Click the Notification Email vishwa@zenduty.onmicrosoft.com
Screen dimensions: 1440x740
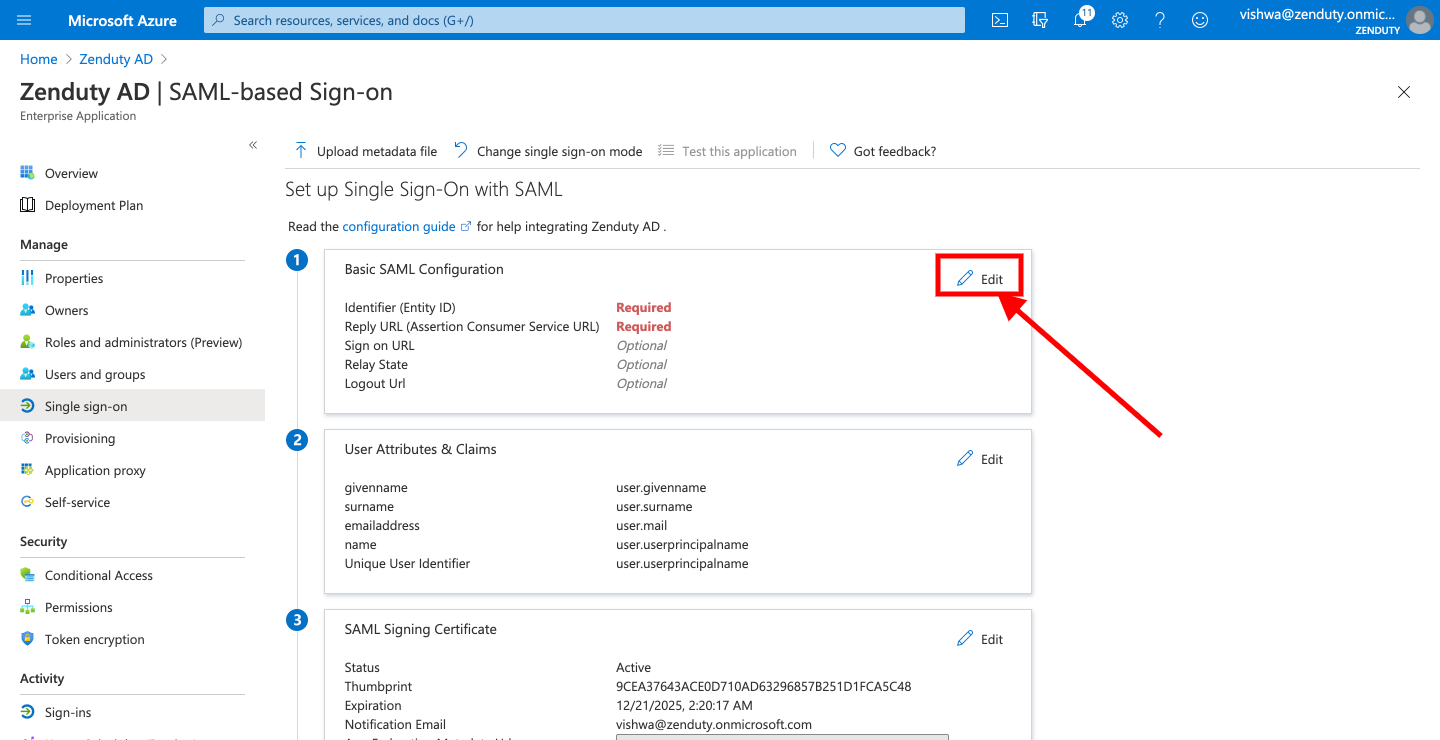pos(714,724)
